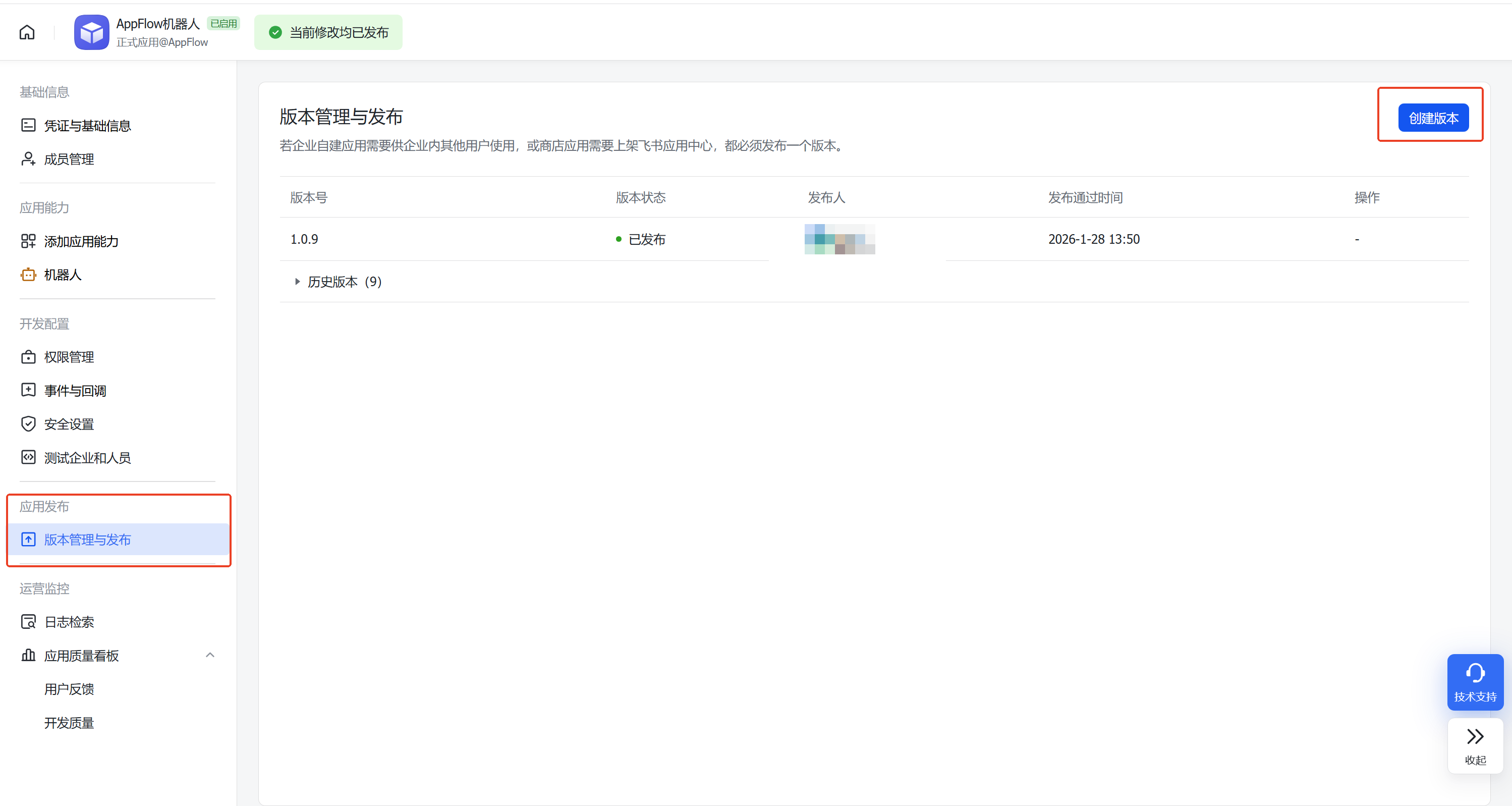Click the AppFlow robot app logo
1512x806 pixels.
pos(91,32)
